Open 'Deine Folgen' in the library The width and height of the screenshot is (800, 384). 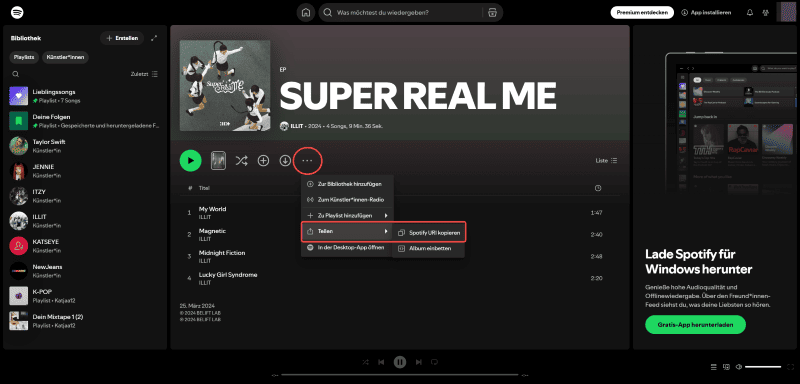(85, 121)
